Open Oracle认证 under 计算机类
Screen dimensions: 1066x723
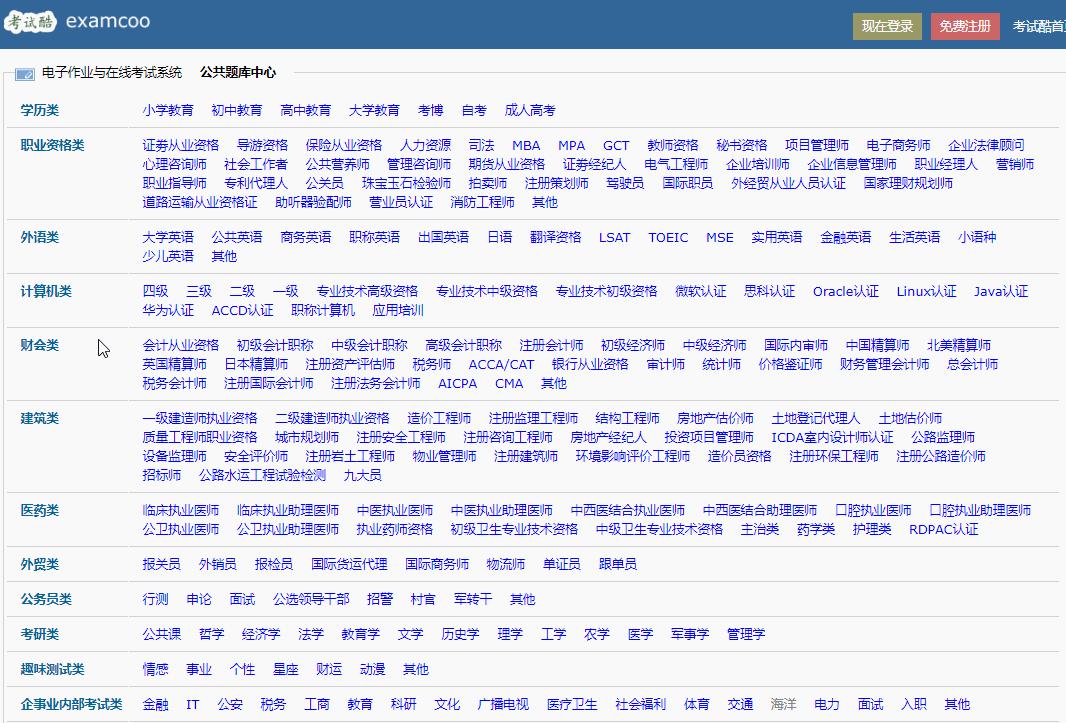(x=845, y=291)
